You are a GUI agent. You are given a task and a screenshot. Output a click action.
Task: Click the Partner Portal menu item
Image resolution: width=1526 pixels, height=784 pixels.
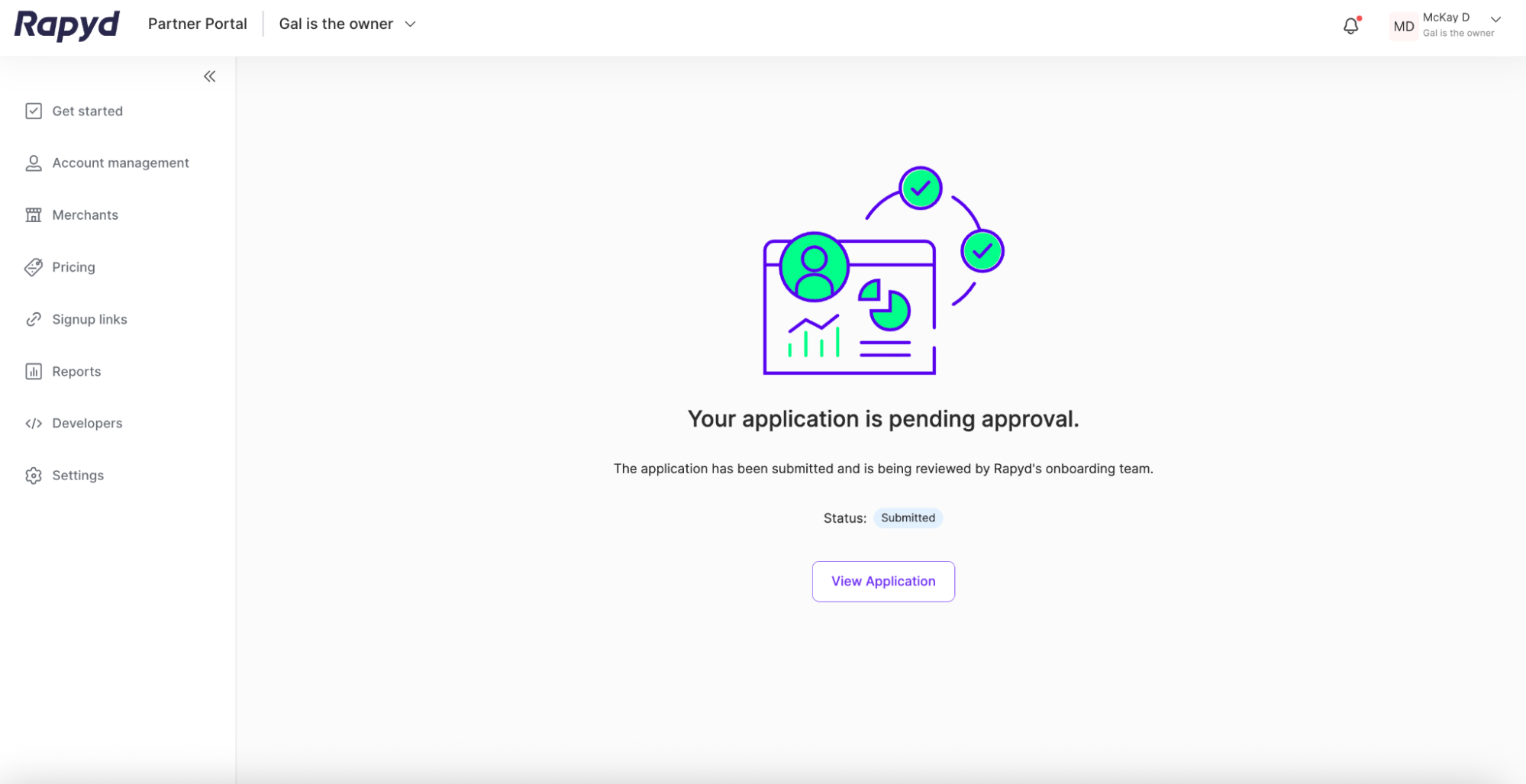pos(197,24)
